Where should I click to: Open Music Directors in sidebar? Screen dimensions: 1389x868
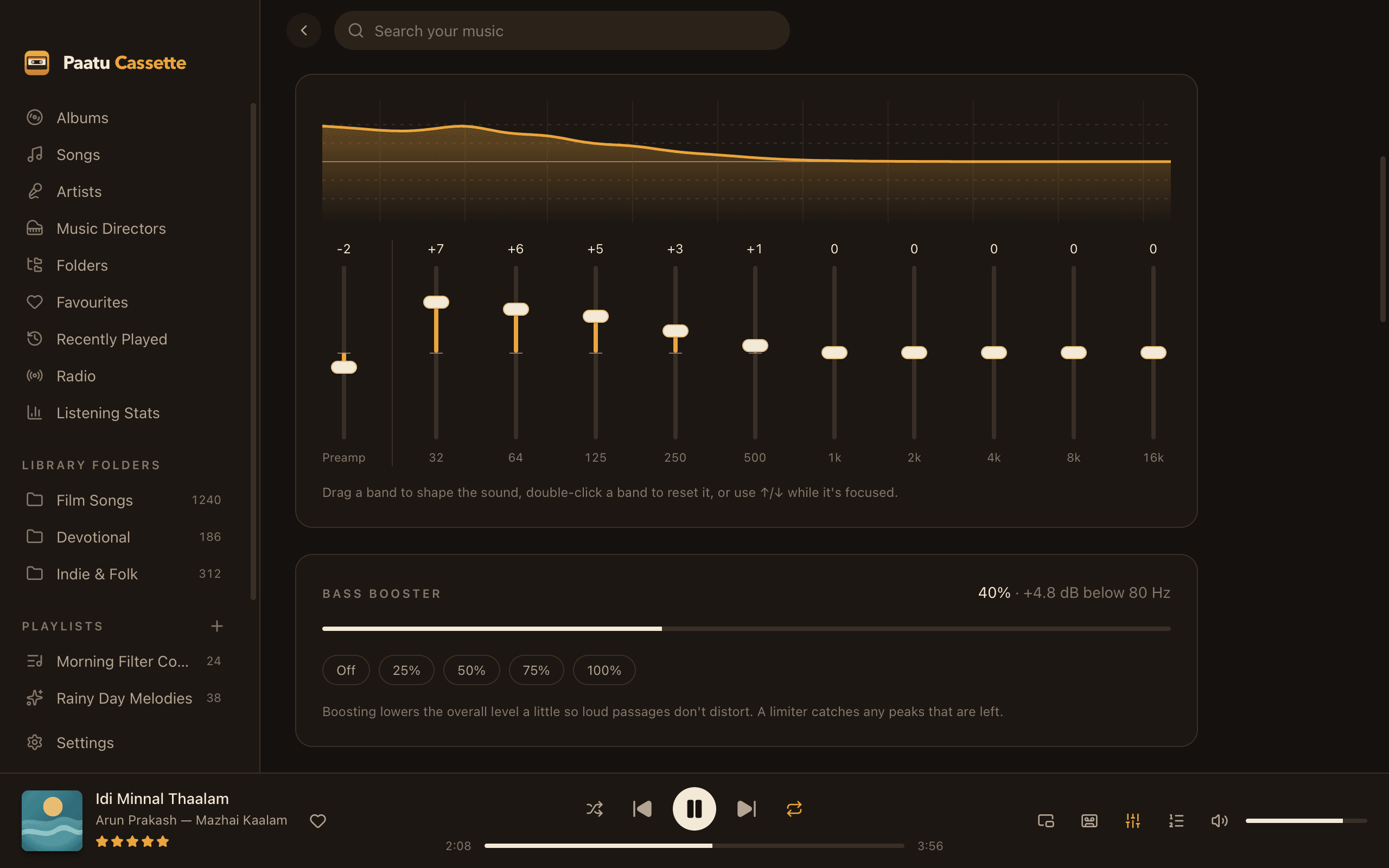coord(124,228)
